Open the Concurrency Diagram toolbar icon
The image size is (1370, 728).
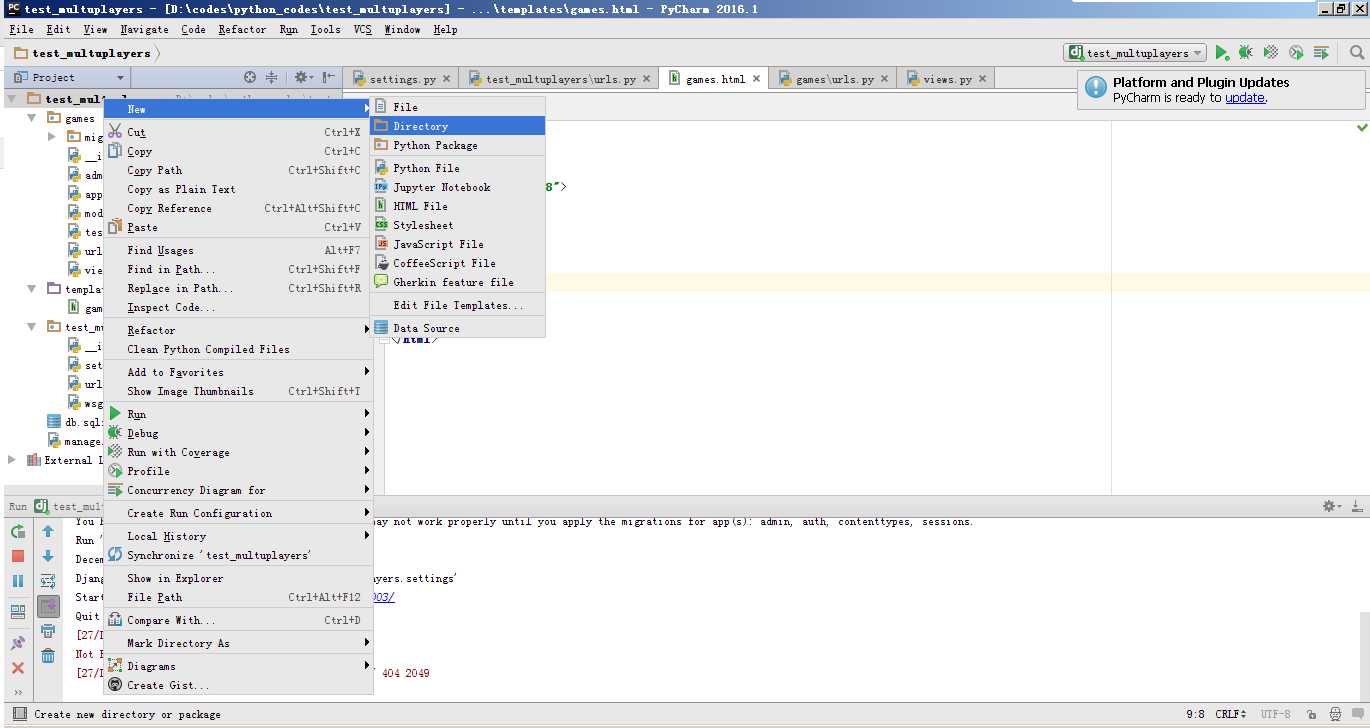(x=1321, y=53)
